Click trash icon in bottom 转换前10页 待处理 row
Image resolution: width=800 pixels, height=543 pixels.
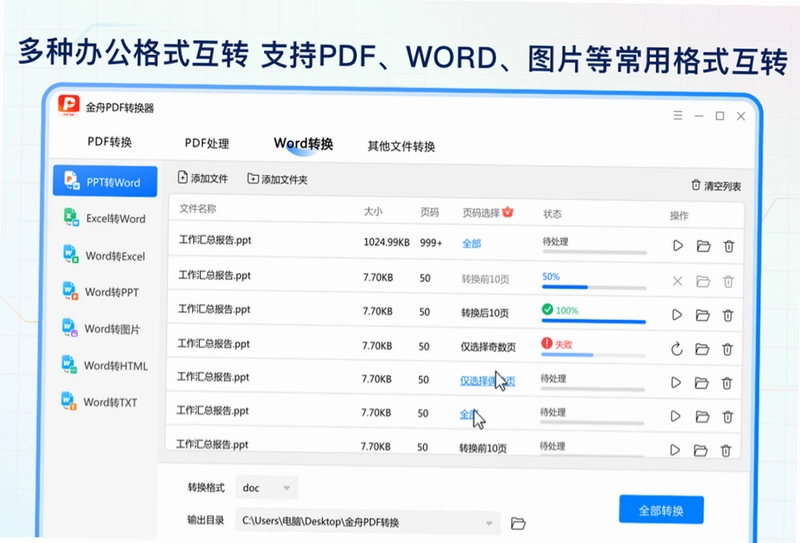pos(726,450)
